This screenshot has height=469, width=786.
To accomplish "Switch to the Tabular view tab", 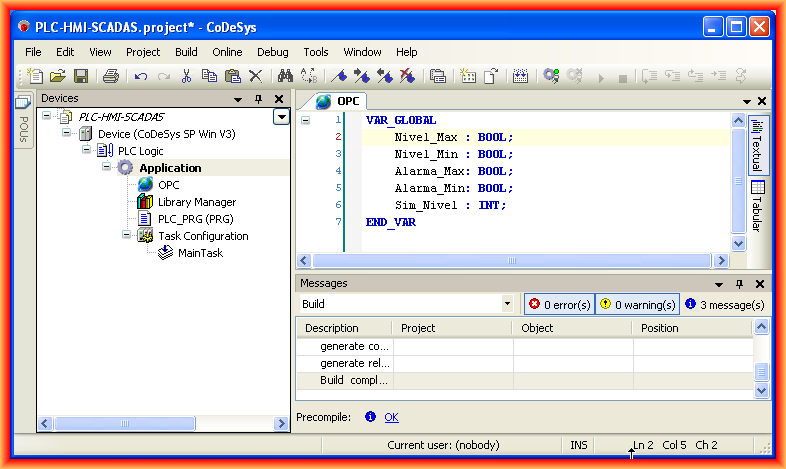I will click(757, 206).
